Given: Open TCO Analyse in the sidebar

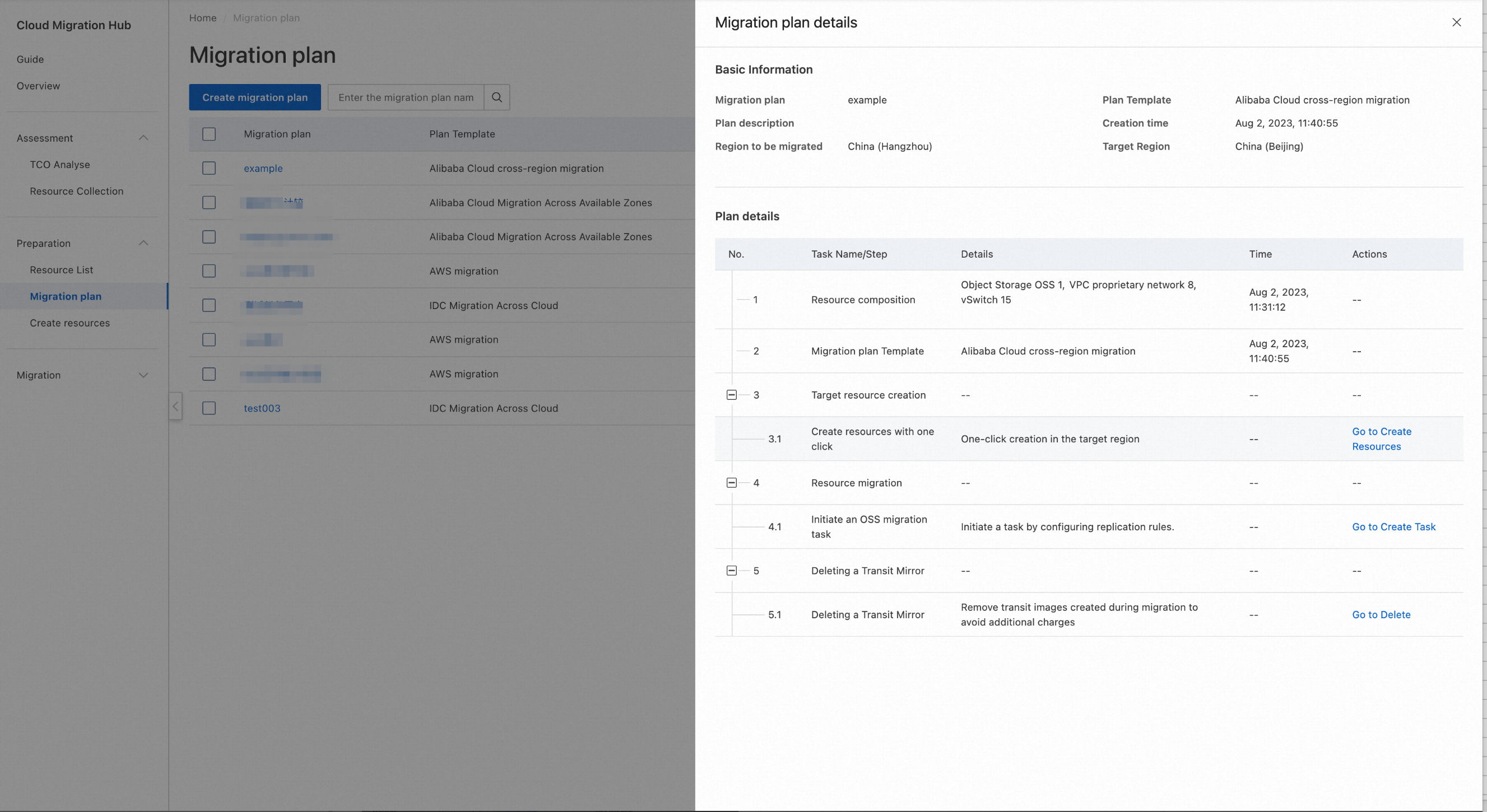Looking at the screenshot, I should [60, 165].
